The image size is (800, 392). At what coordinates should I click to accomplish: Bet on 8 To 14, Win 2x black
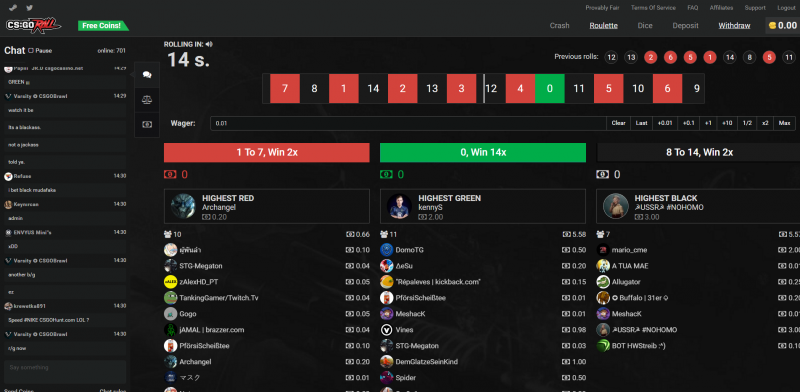(x=698, y=153)
